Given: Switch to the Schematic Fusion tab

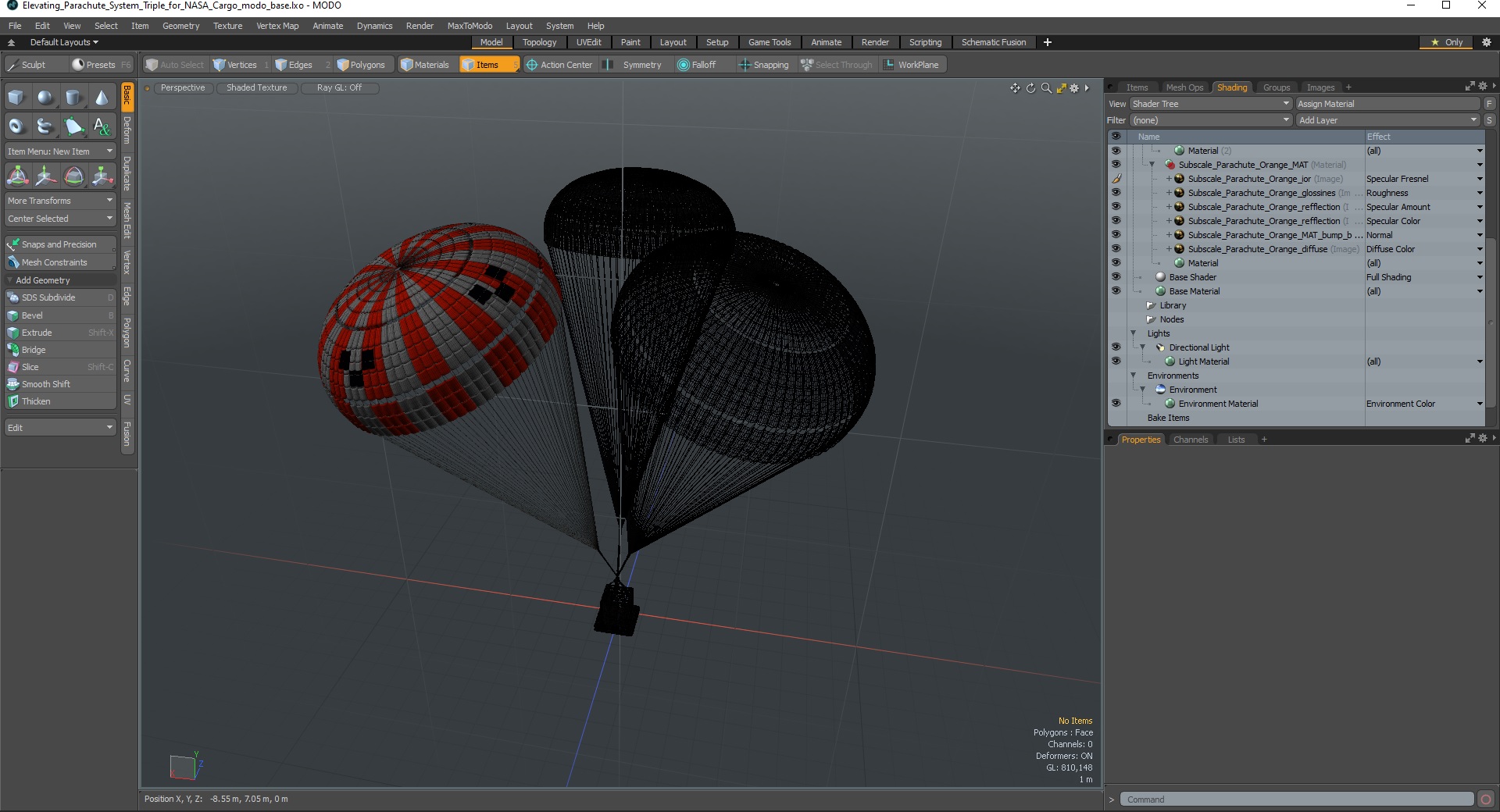Looking at the screenshot, I should (x=994, y=42).
